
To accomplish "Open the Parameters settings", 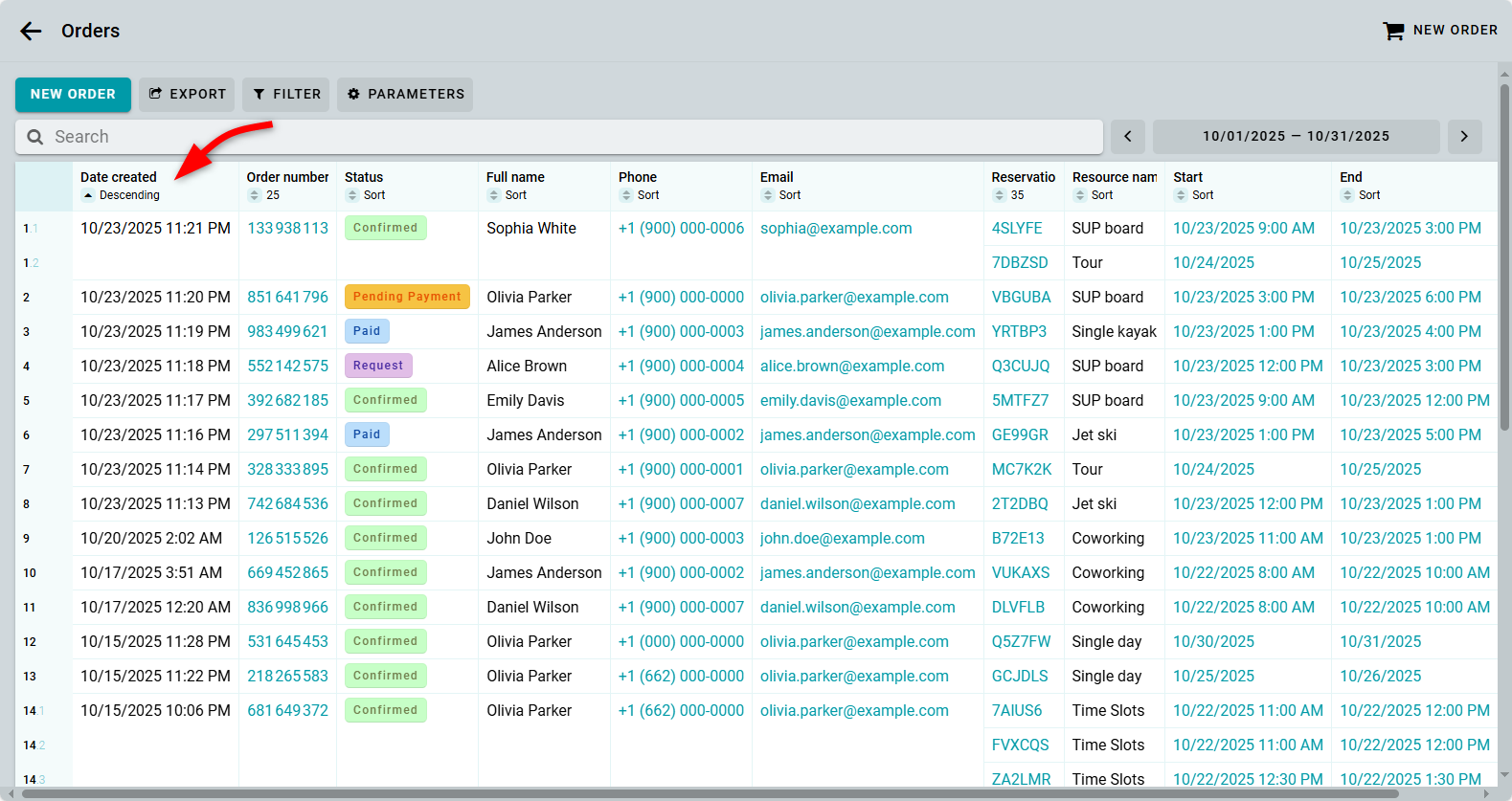I will click(404, 94).
